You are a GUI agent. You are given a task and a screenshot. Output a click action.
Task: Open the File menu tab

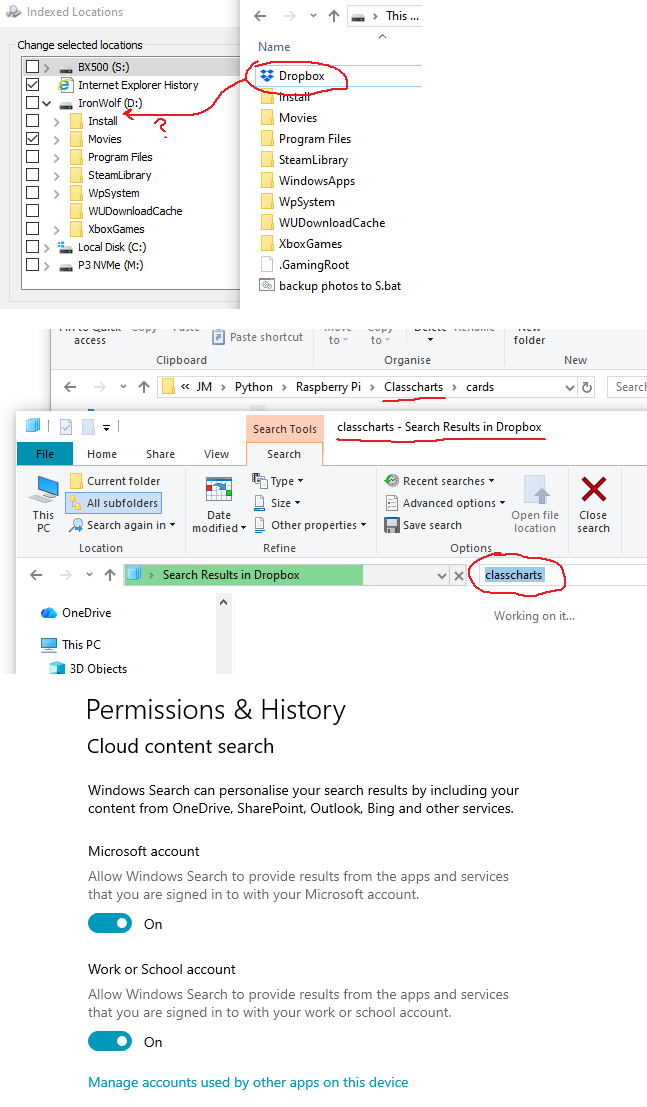(x=44, y=454)
